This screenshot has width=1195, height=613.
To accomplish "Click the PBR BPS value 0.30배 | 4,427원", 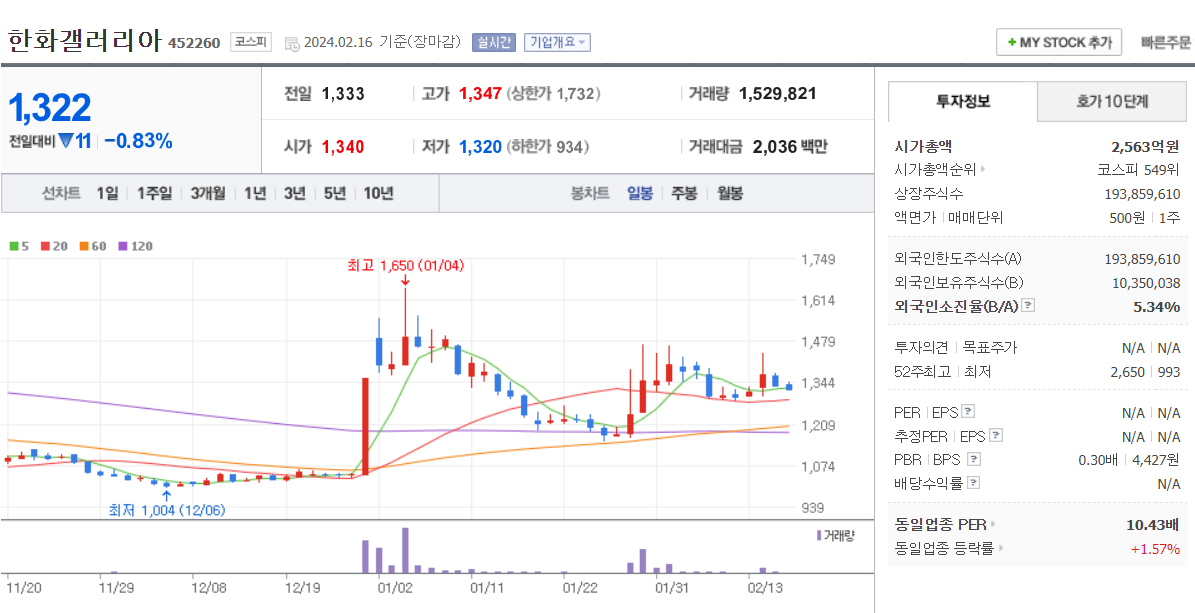I will [x=1129, y=459].
